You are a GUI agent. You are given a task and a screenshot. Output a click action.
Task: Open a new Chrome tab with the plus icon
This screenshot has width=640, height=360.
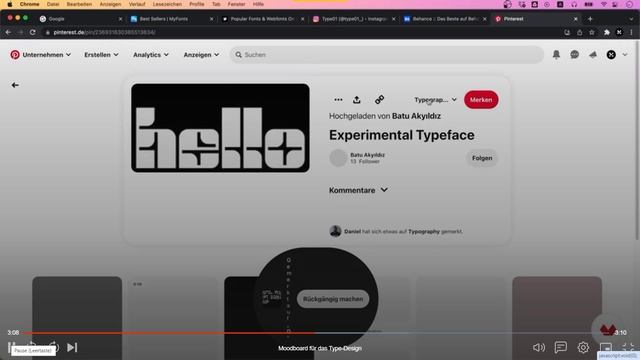click(590, 19)
